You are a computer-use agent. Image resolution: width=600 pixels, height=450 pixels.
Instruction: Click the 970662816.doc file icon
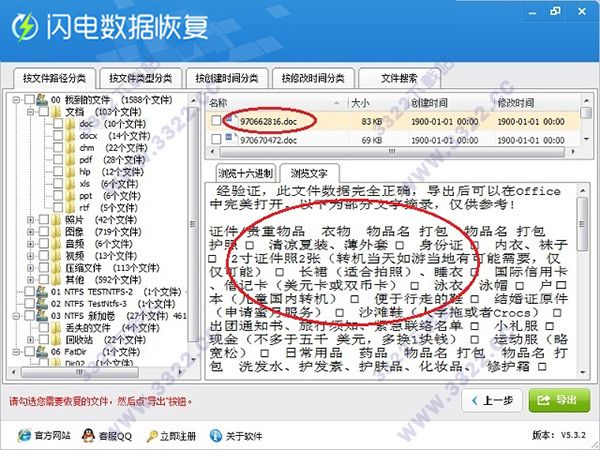pos(230,119)
